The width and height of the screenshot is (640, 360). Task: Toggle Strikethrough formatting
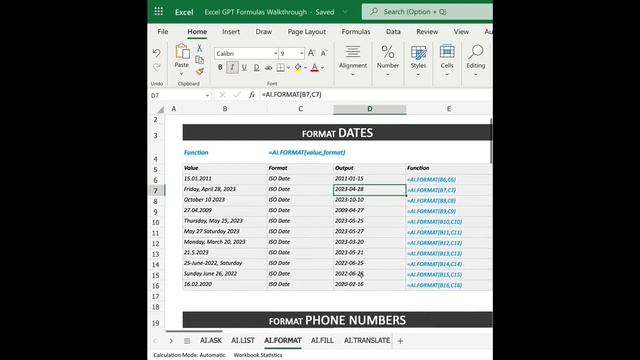pyautogui.click(x=268, y=68)
